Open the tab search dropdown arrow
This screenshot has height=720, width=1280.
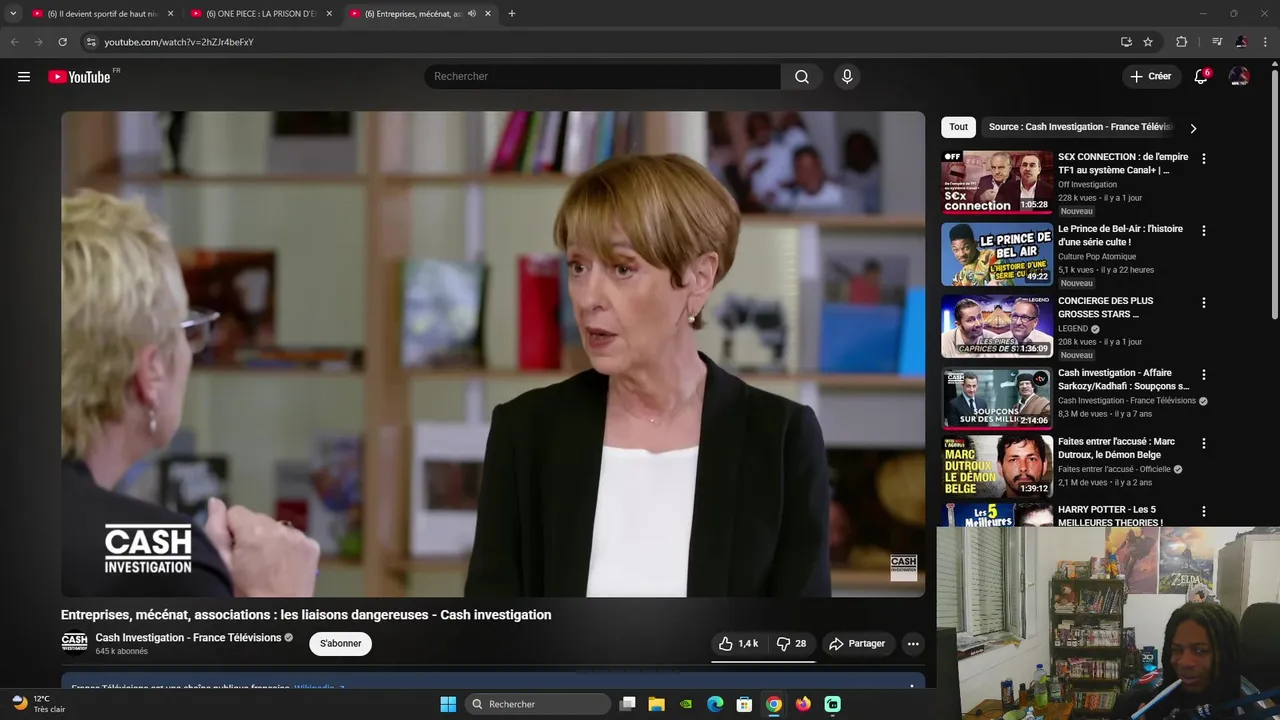point(12,14)
